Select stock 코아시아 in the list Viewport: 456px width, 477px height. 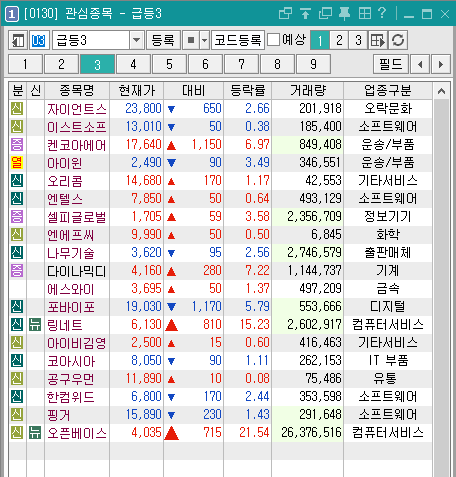coord(71,361)
